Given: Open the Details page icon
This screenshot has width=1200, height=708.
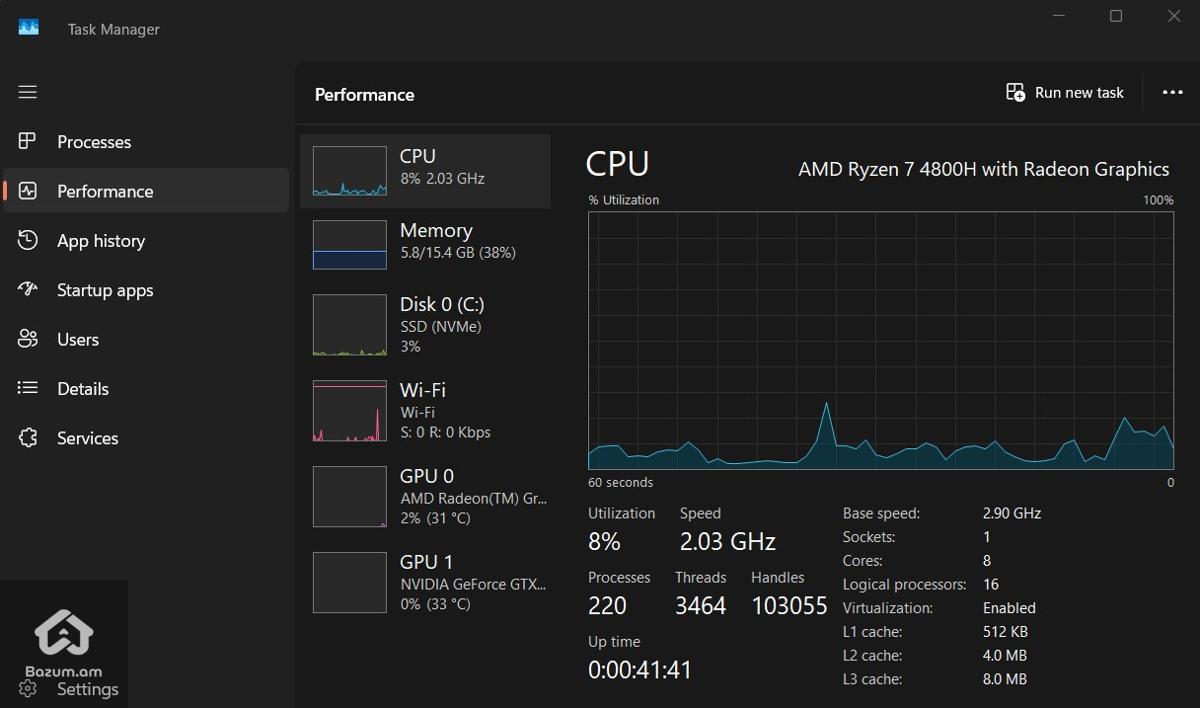Looking at the screenshot, I should coord(27,388).
